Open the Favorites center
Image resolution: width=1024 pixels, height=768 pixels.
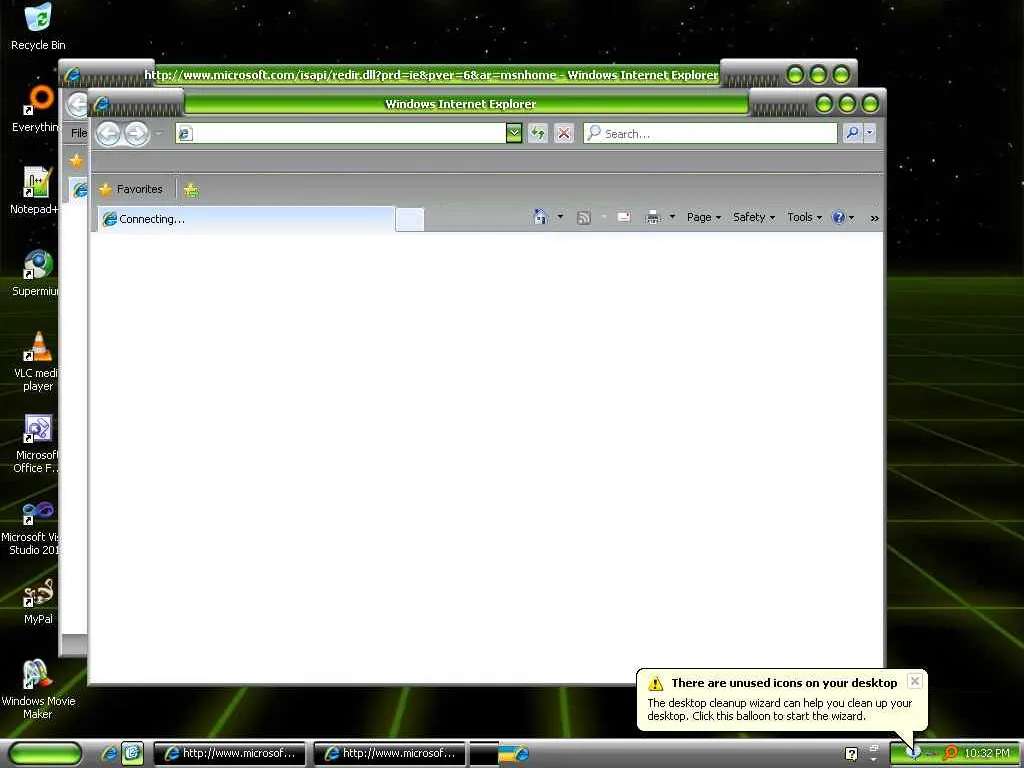(131, 189)
